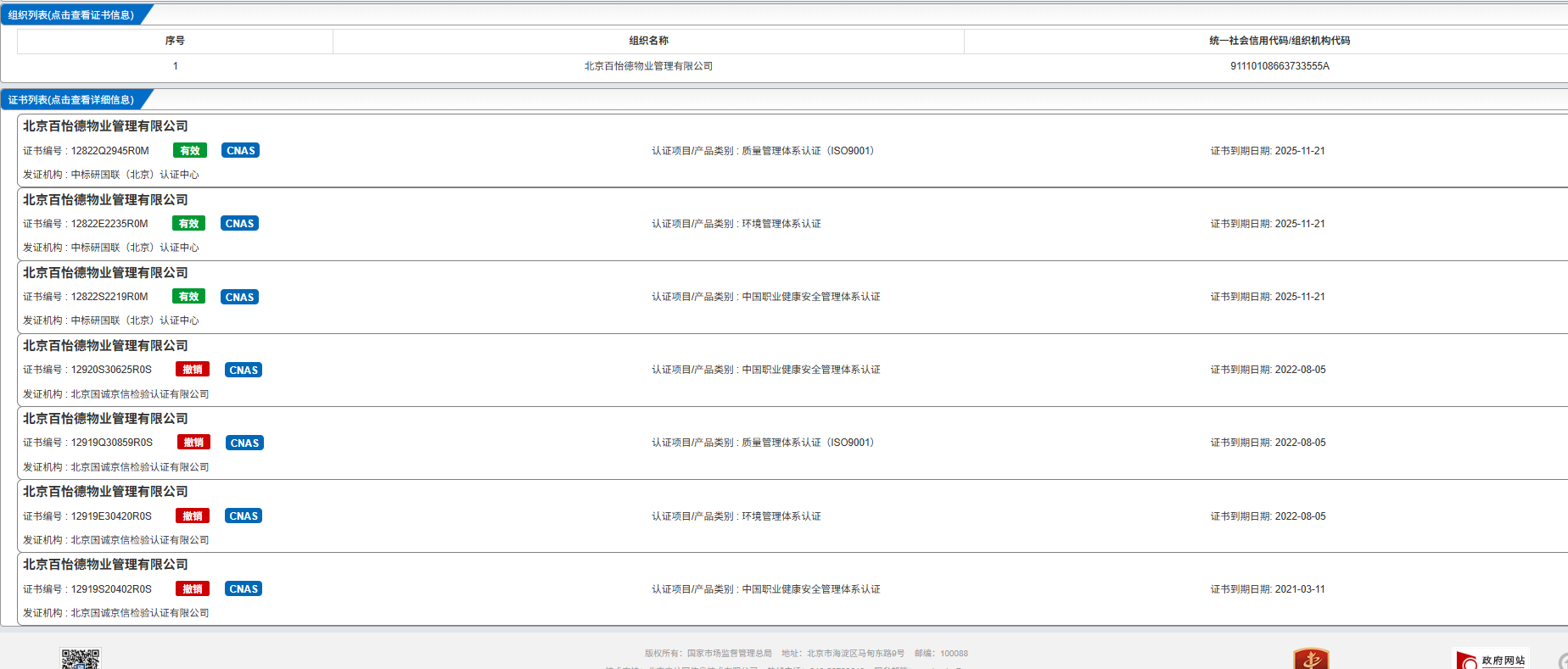The width and height of the screenshot is (1568, 669).
Task: Click the green 有效 badge for 12822Q2945R0M
Action: point(190,151)
